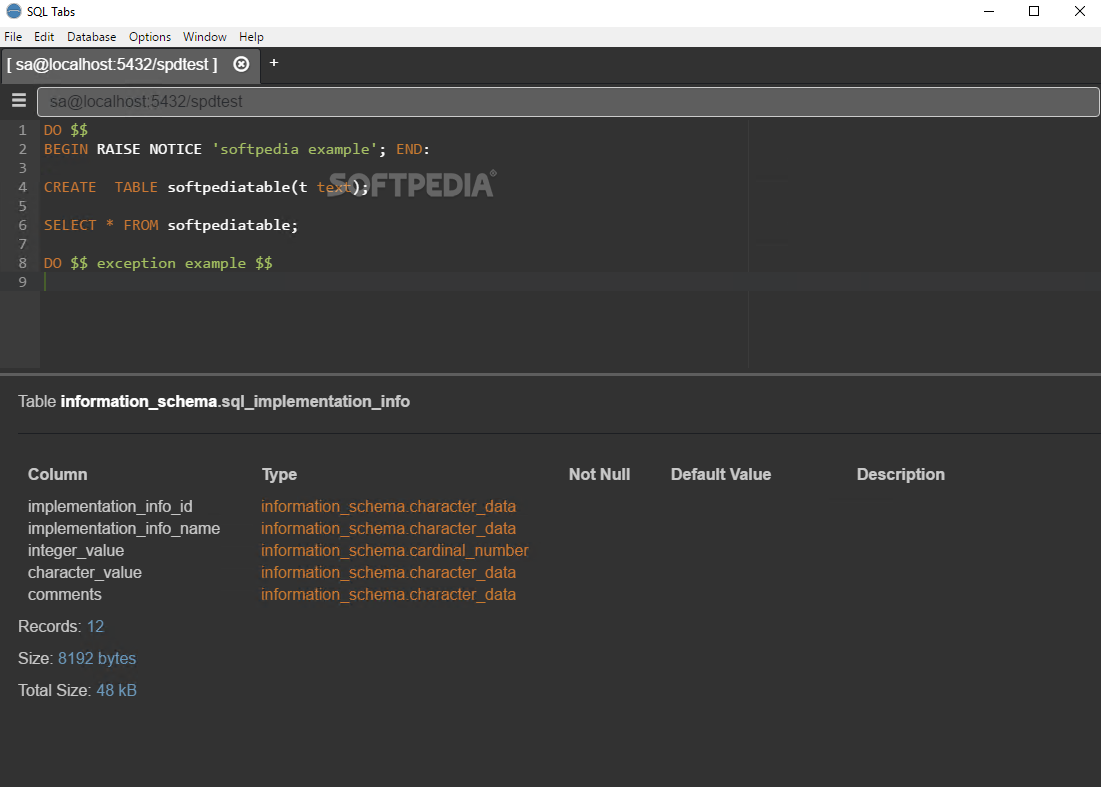Click type link for implementation_info_id
The image size is (1101, 787).
click(x=388, y=506)
